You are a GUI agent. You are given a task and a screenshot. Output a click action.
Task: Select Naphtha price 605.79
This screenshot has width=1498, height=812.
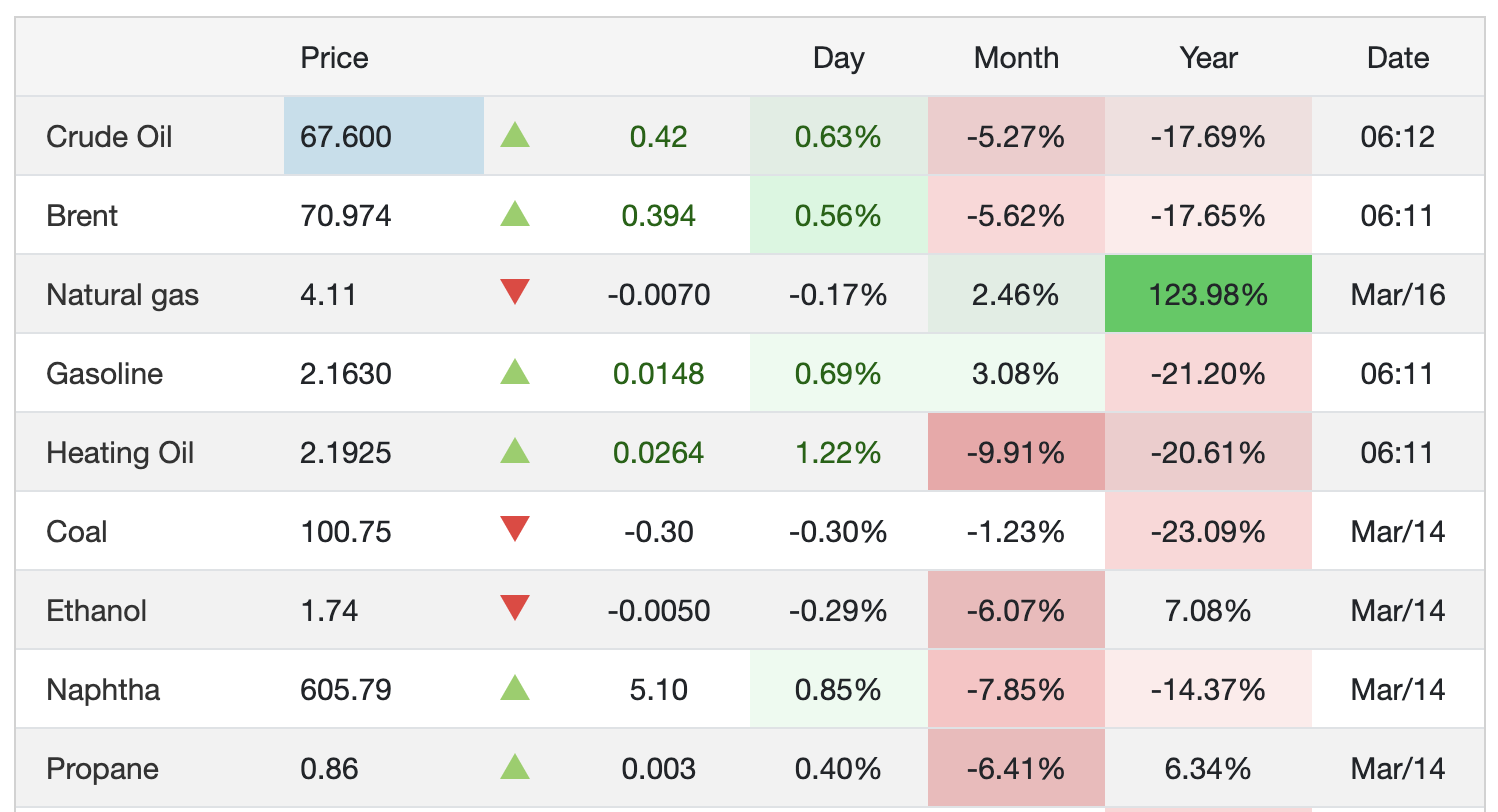pos(346,690)
